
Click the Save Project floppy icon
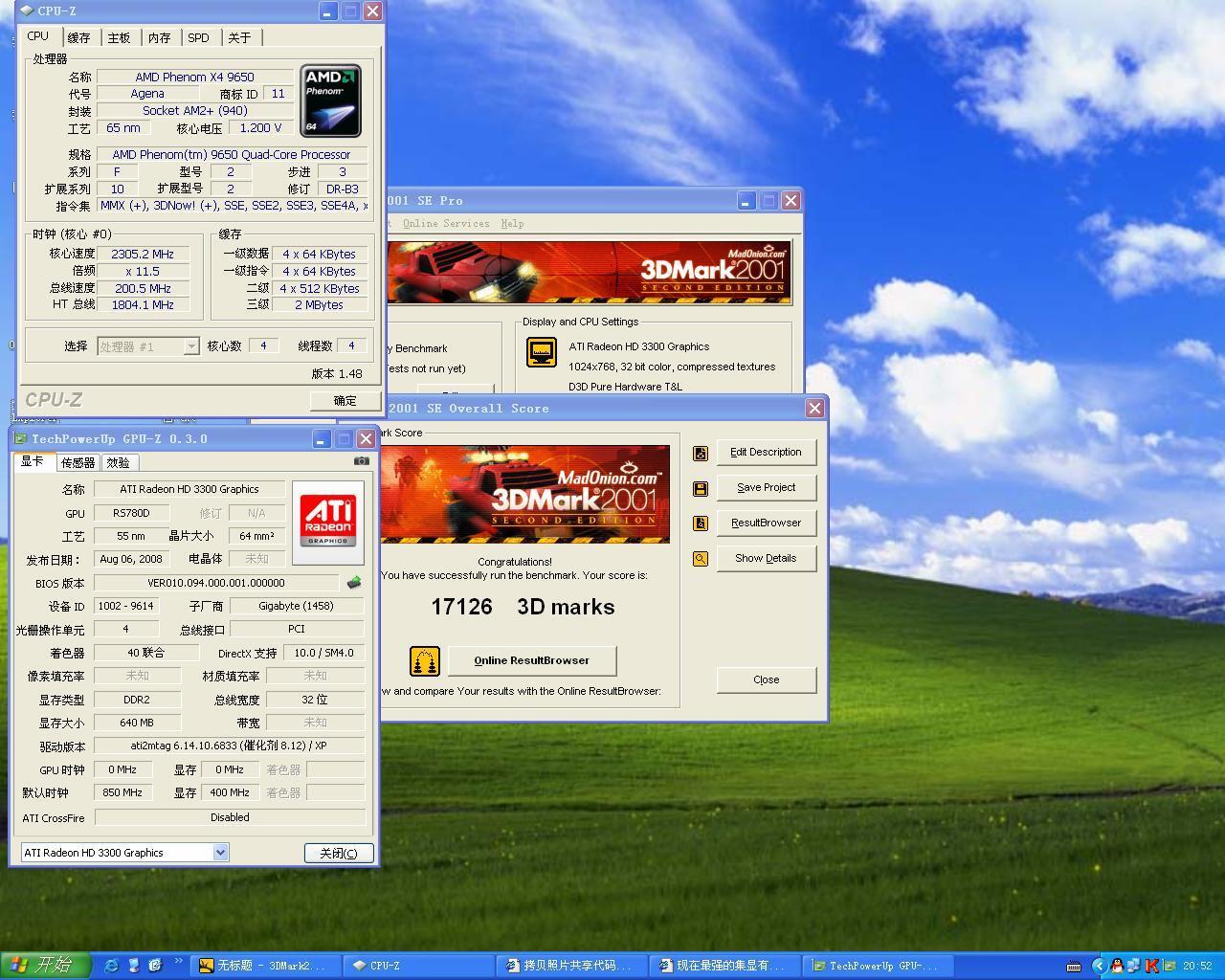(701, 488)
